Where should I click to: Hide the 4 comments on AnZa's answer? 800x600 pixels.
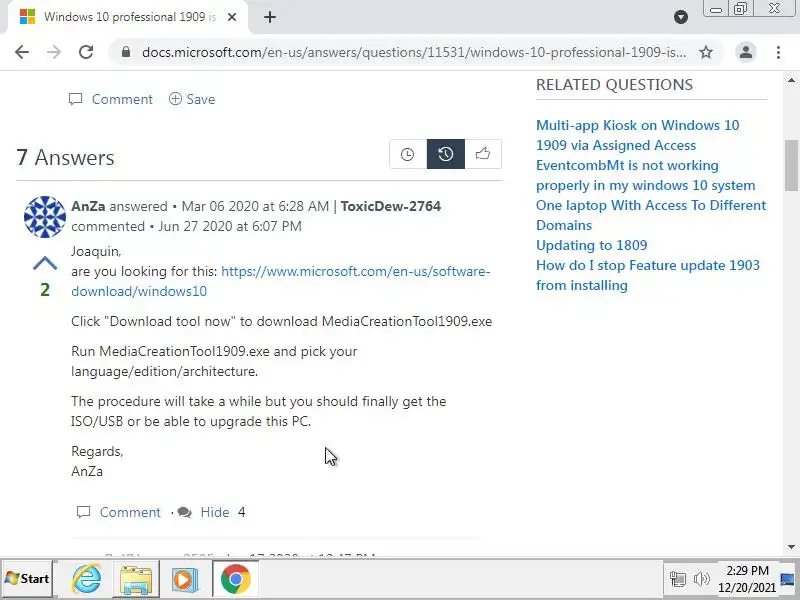[x=215, y=512]
